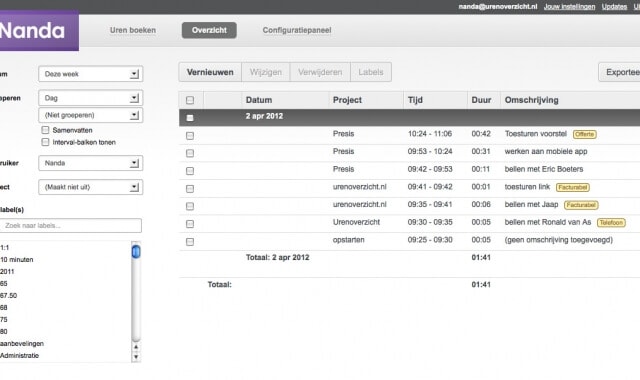Open the (Maakt niet uit) project dropdown
640x380 pixels.
click(91, 187)
